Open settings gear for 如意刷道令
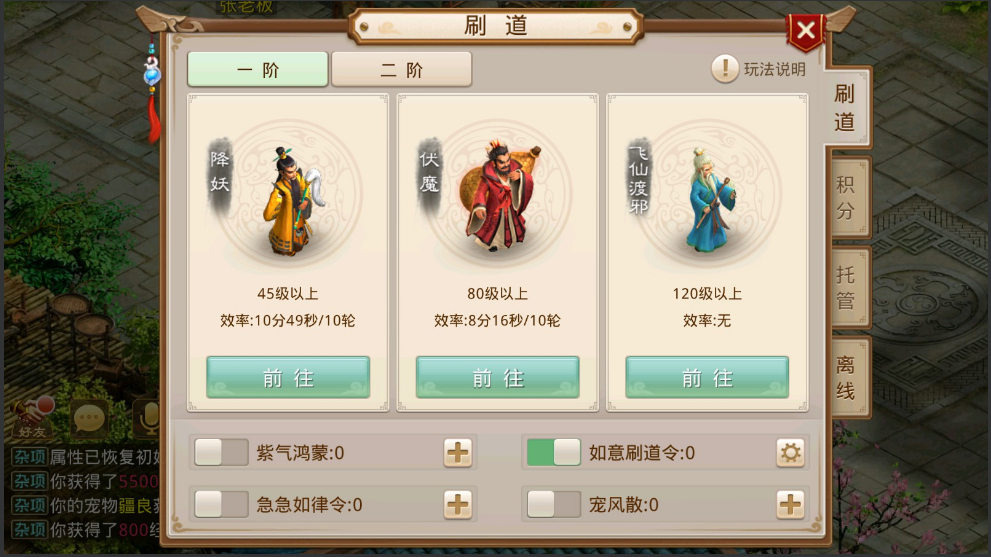 [790, 453]
